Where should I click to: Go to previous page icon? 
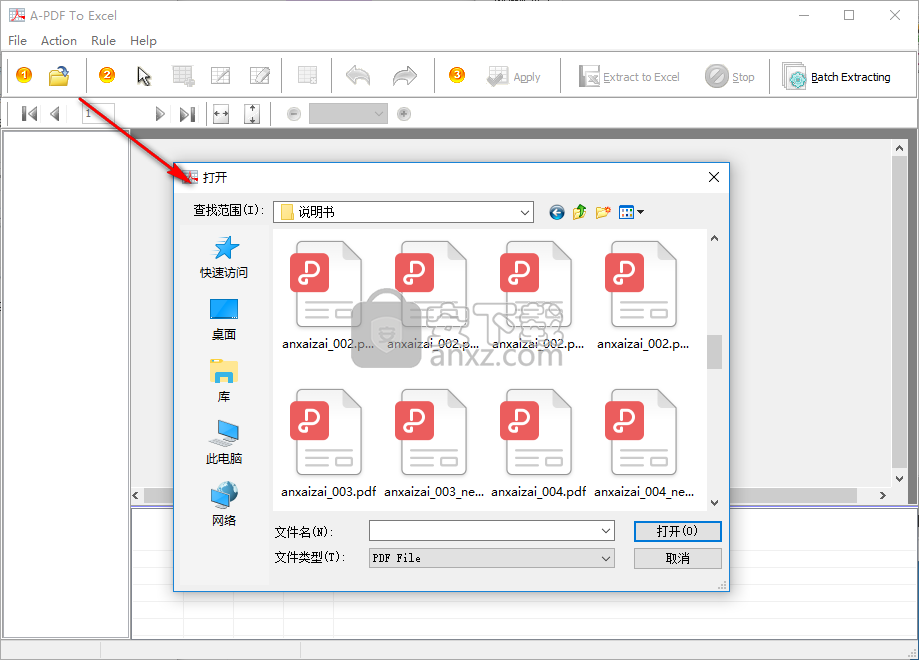click(55, 114)
